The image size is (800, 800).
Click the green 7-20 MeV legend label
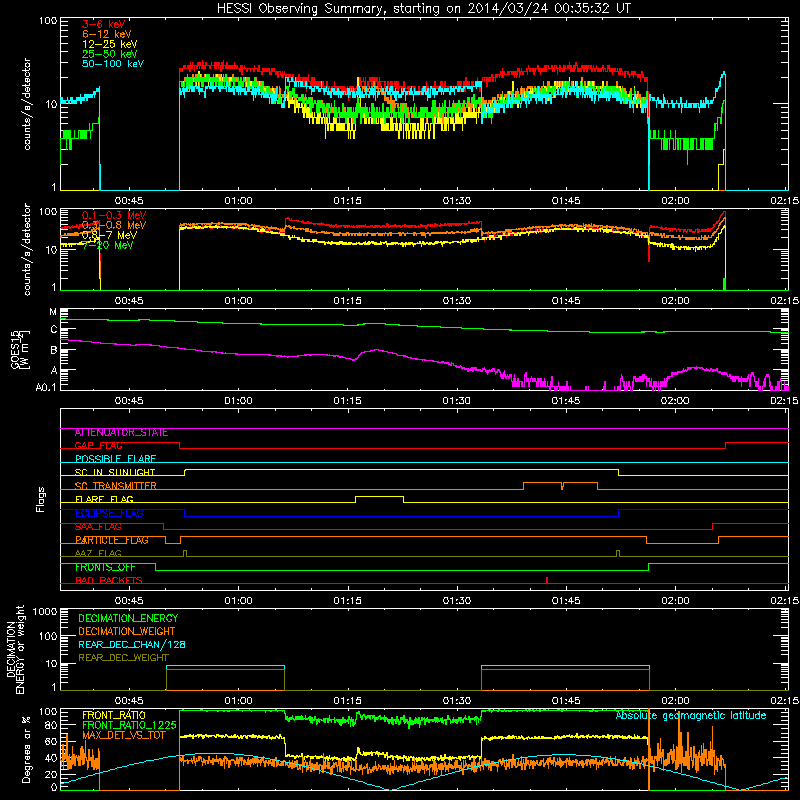[x=108, y=245]
